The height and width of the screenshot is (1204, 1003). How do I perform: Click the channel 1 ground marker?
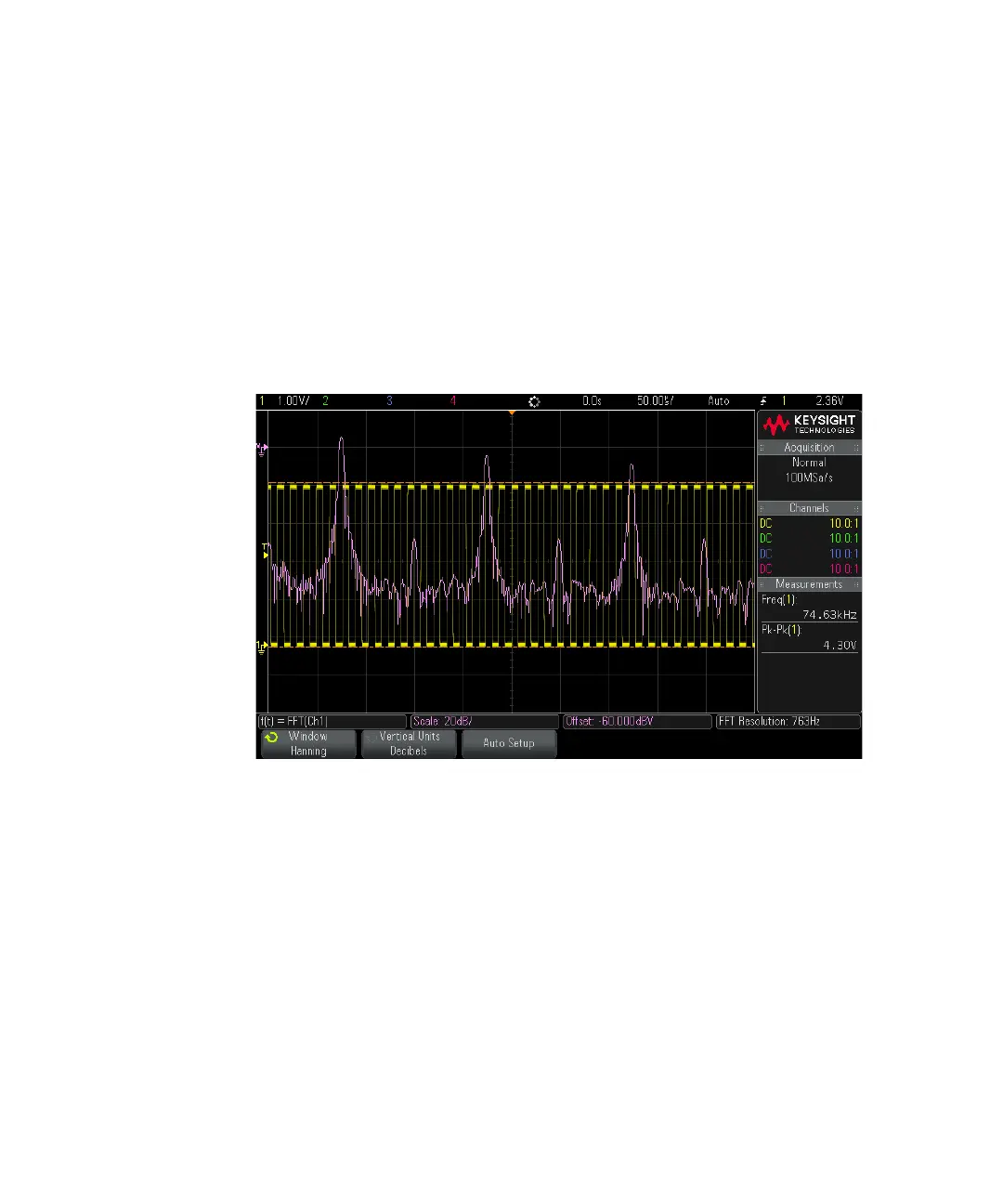tap(262, 646)
